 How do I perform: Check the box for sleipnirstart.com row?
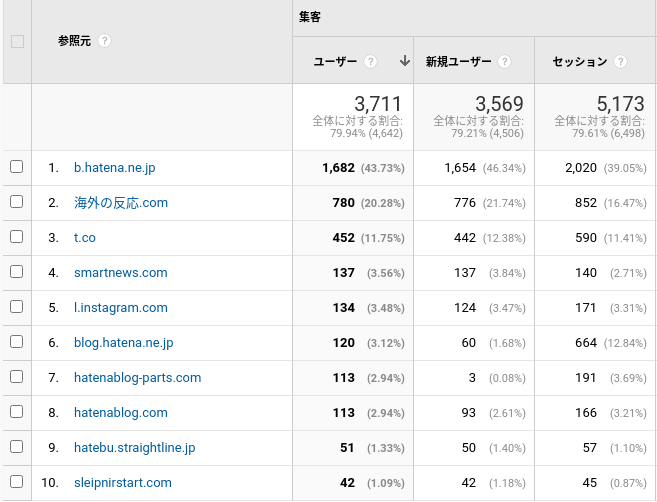[x=16, y=481]
